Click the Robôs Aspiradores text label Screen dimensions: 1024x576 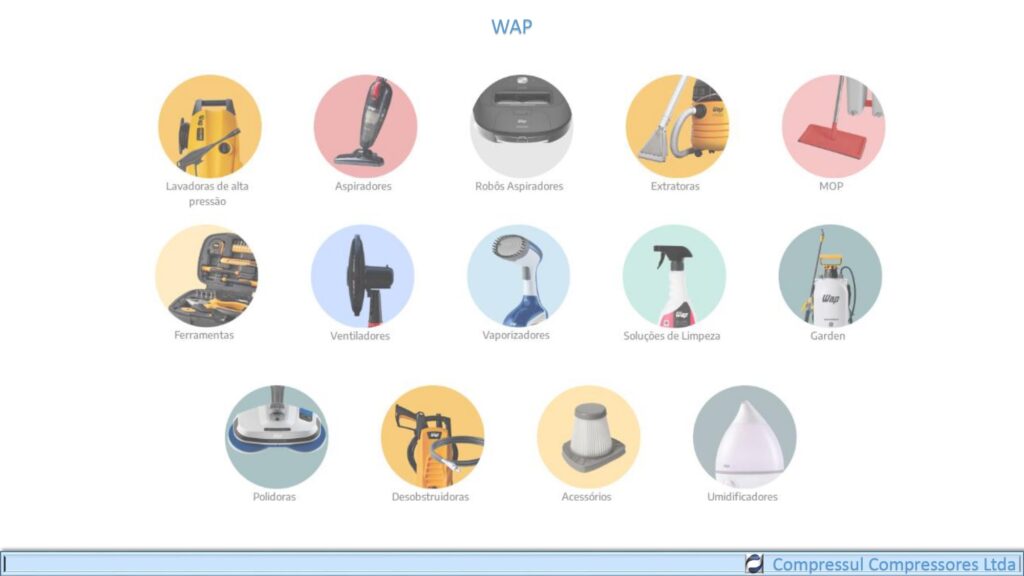click(x=519, y=186)
